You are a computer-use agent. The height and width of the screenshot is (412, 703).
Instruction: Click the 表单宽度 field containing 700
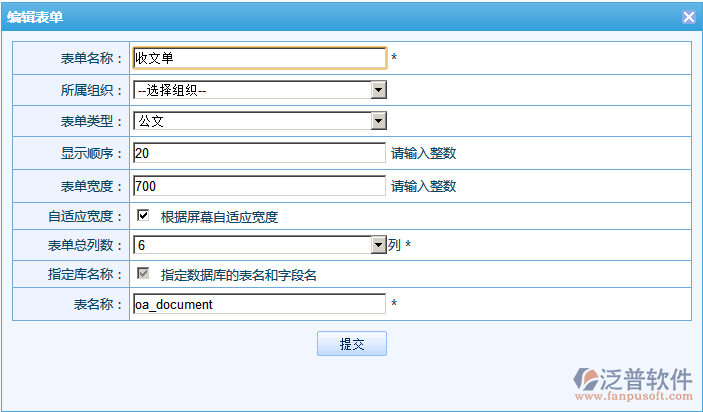click(259, 186)
